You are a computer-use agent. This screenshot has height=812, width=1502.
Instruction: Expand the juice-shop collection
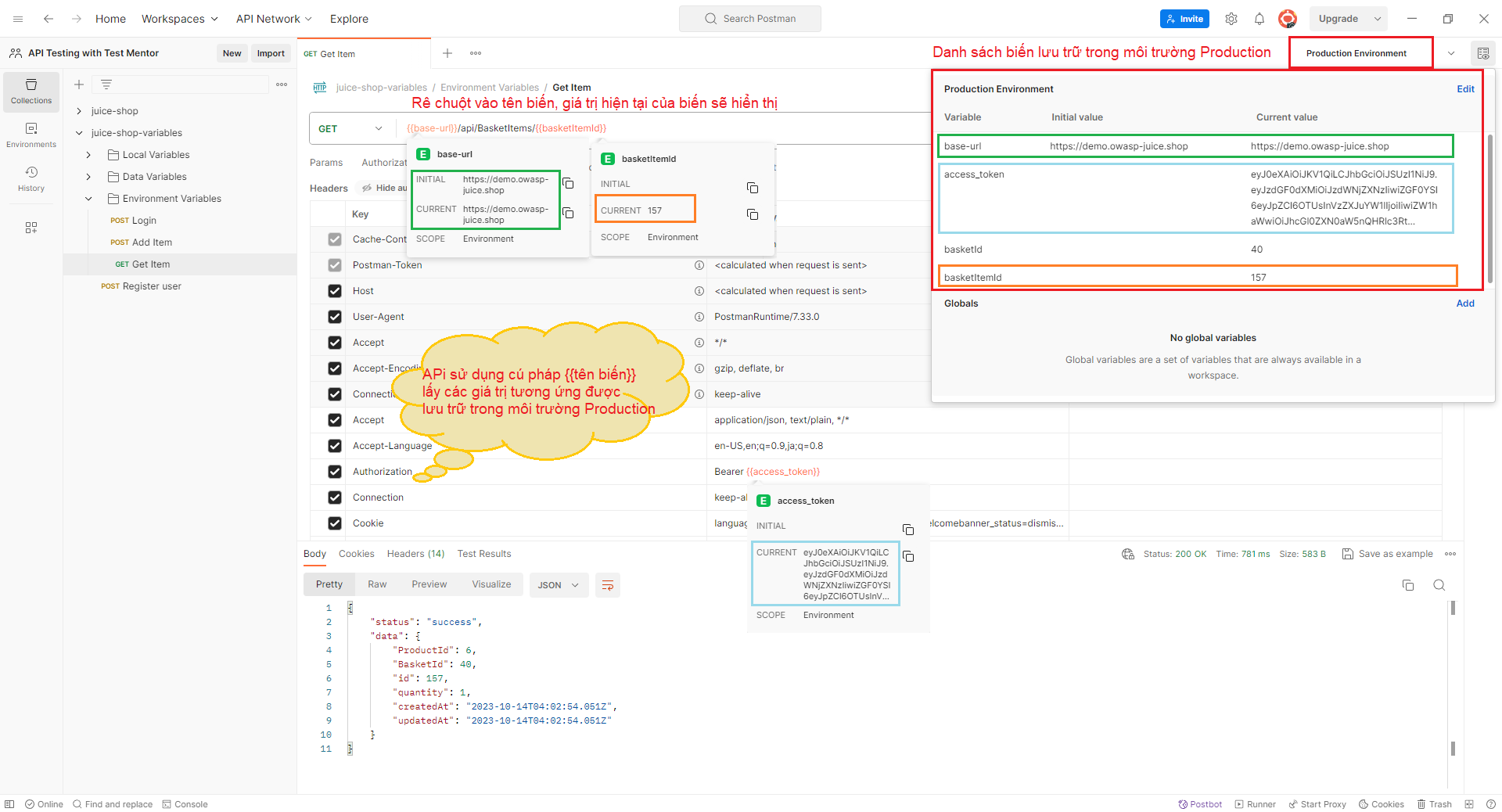point(79,111)
